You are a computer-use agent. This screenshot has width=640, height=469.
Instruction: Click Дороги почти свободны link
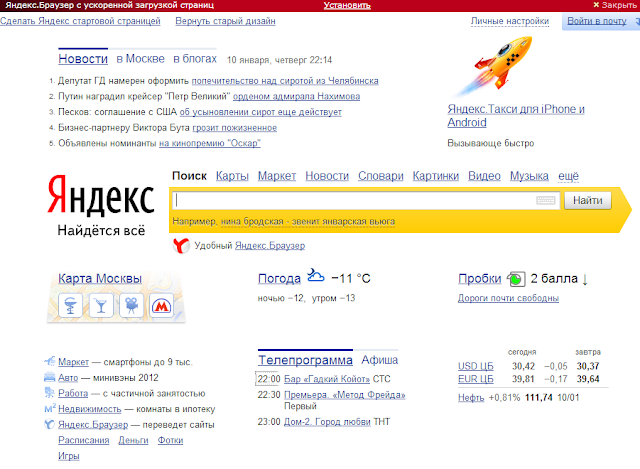508,298
